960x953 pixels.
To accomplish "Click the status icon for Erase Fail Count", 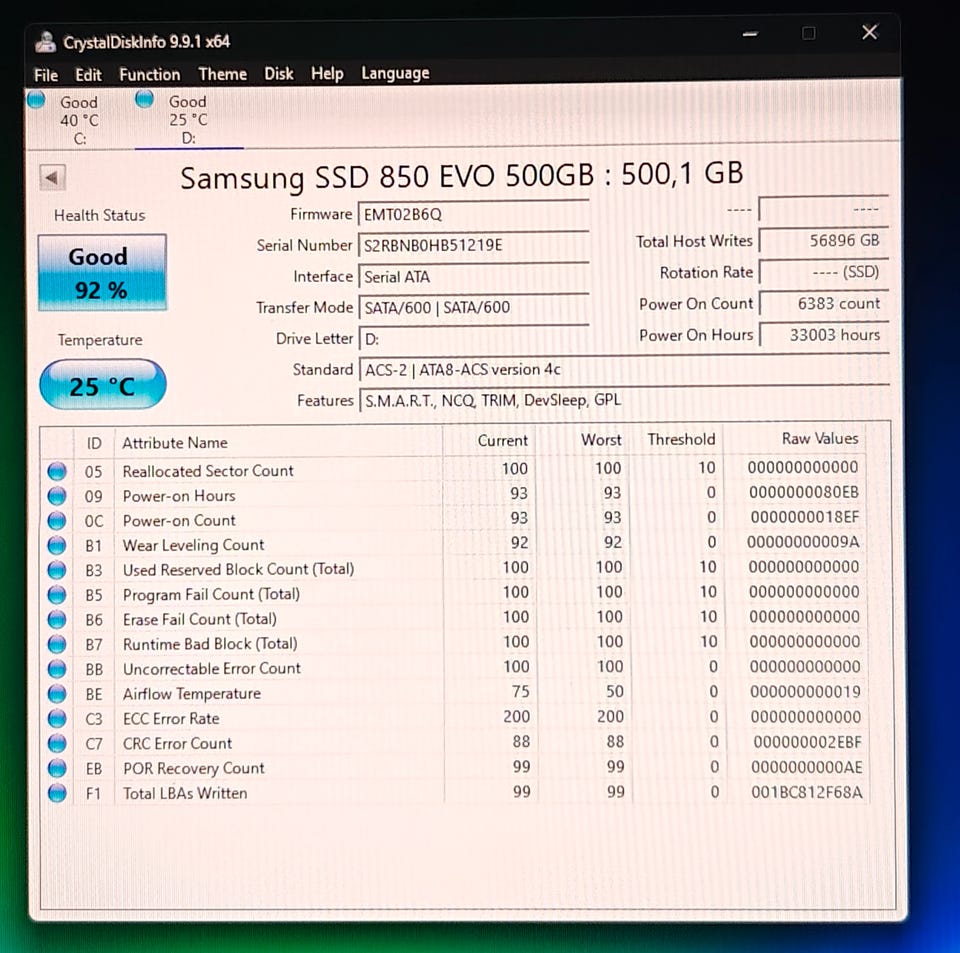I will point(57,619).
